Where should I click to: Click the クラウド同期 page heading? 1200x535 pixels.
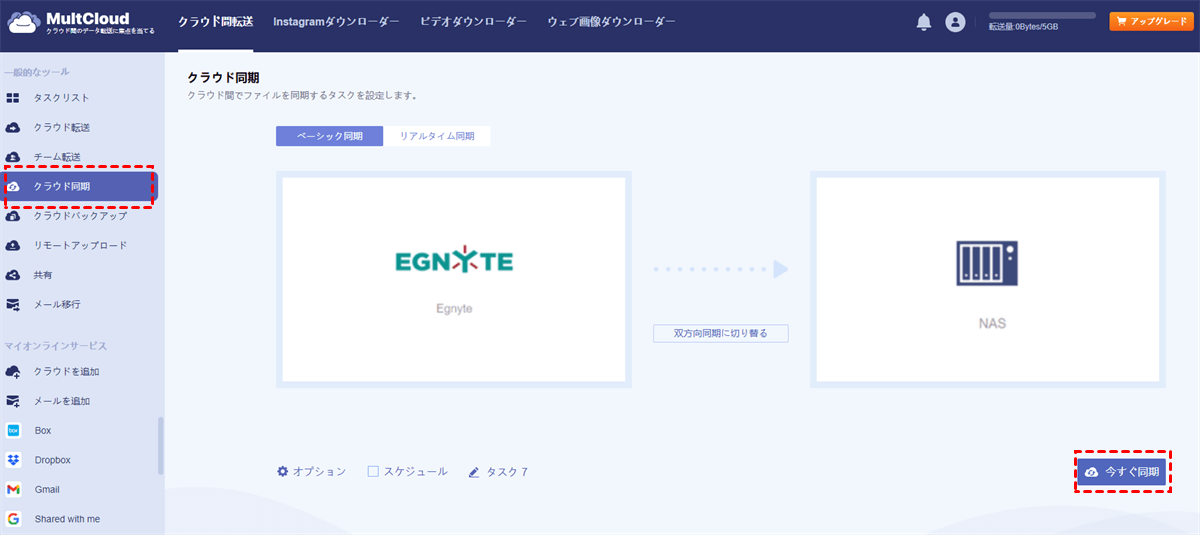pos(224,78)
